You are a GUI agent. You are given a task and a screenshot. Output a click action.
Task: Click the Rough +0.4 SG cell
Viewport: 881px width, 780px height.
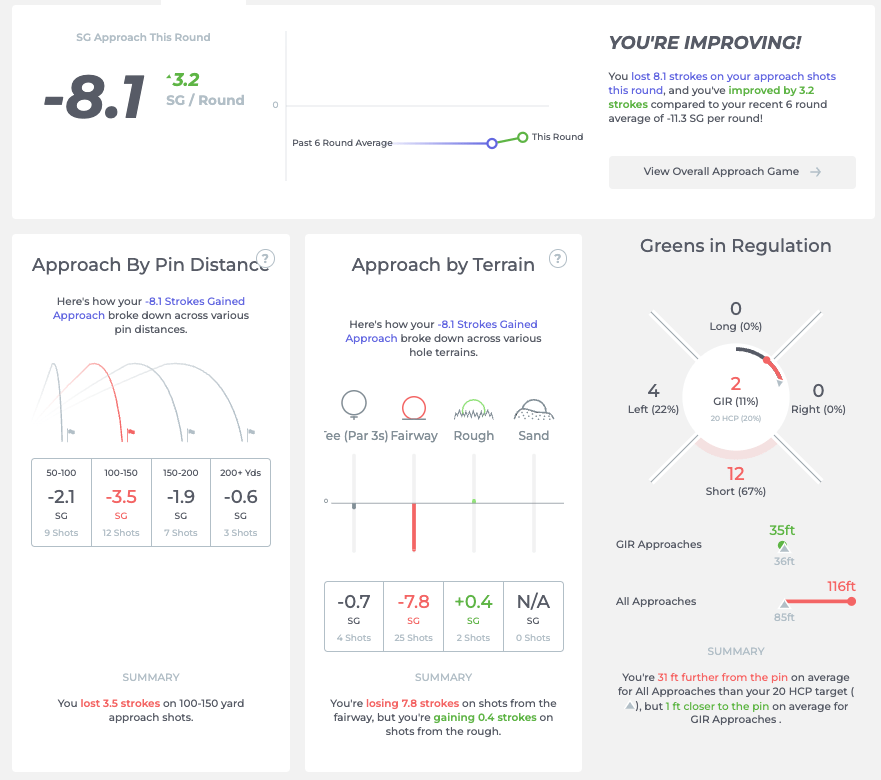coord(473,616)
